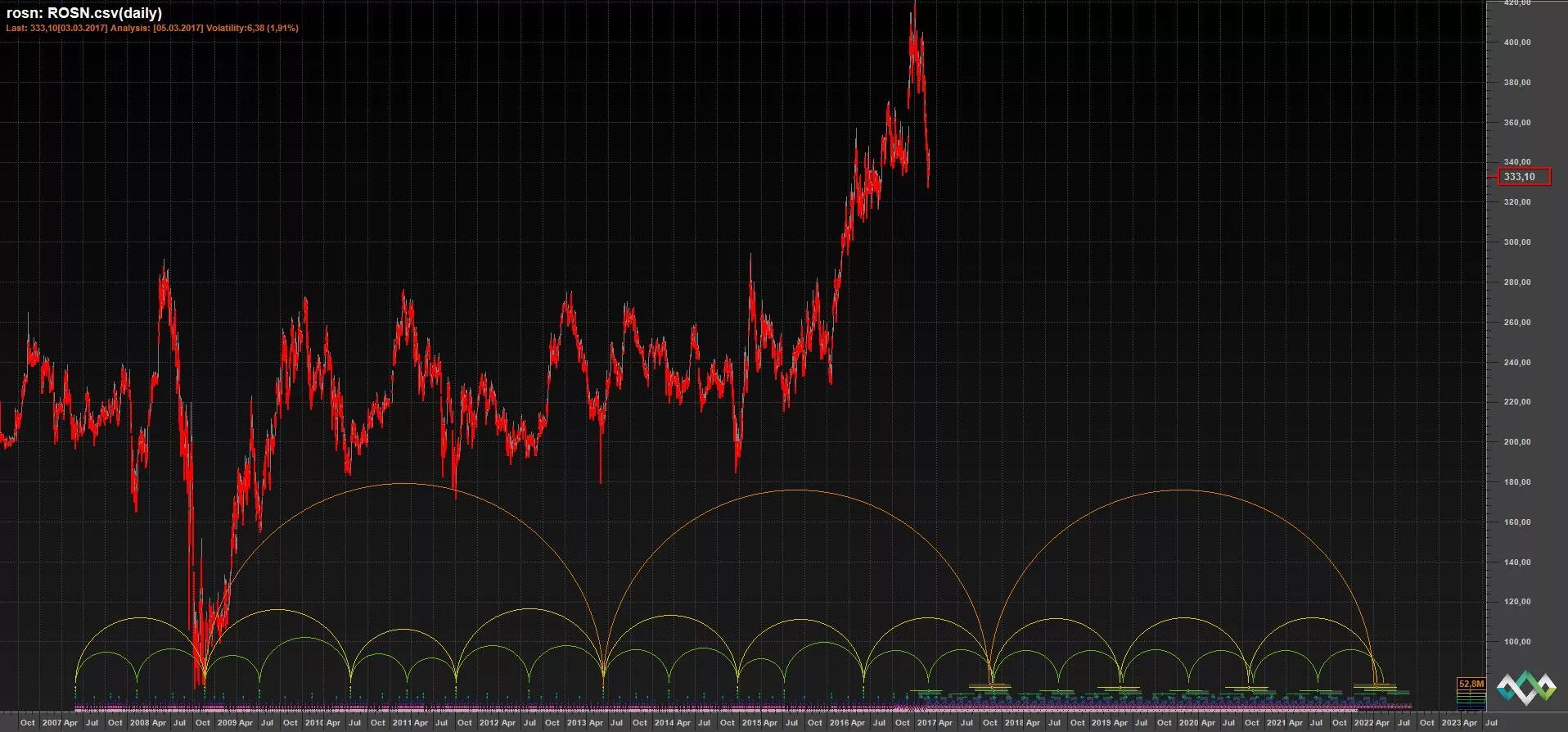
Task: Click the 220,00 price axis label
Action: click(1516, 402)
